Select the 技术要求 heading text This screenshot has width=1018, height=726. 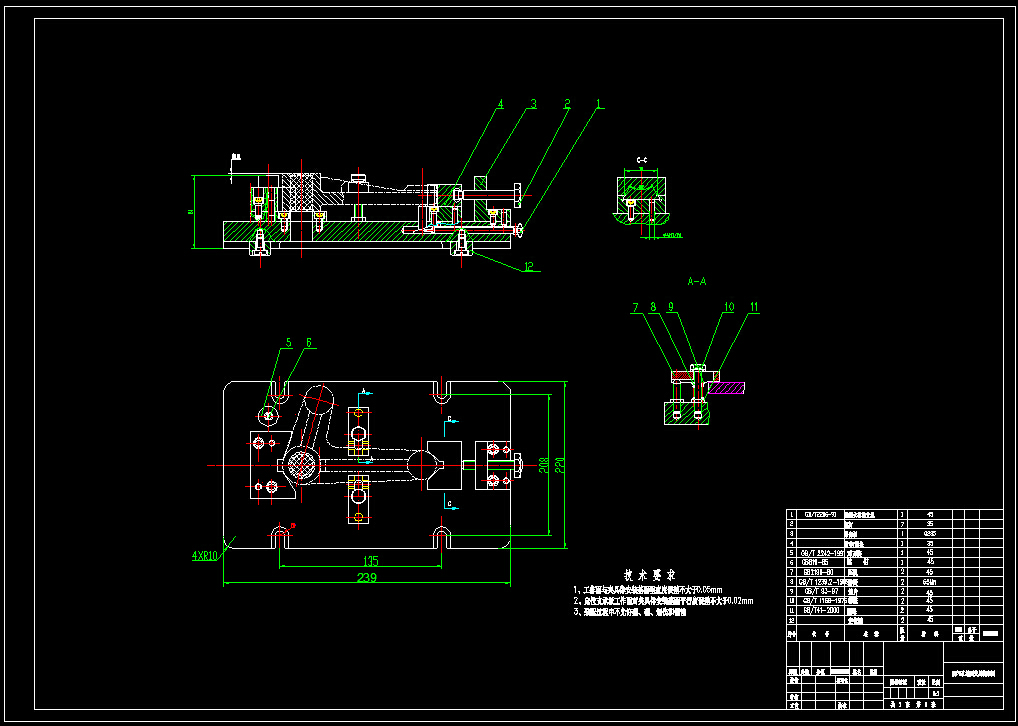[x=650, y=575]
